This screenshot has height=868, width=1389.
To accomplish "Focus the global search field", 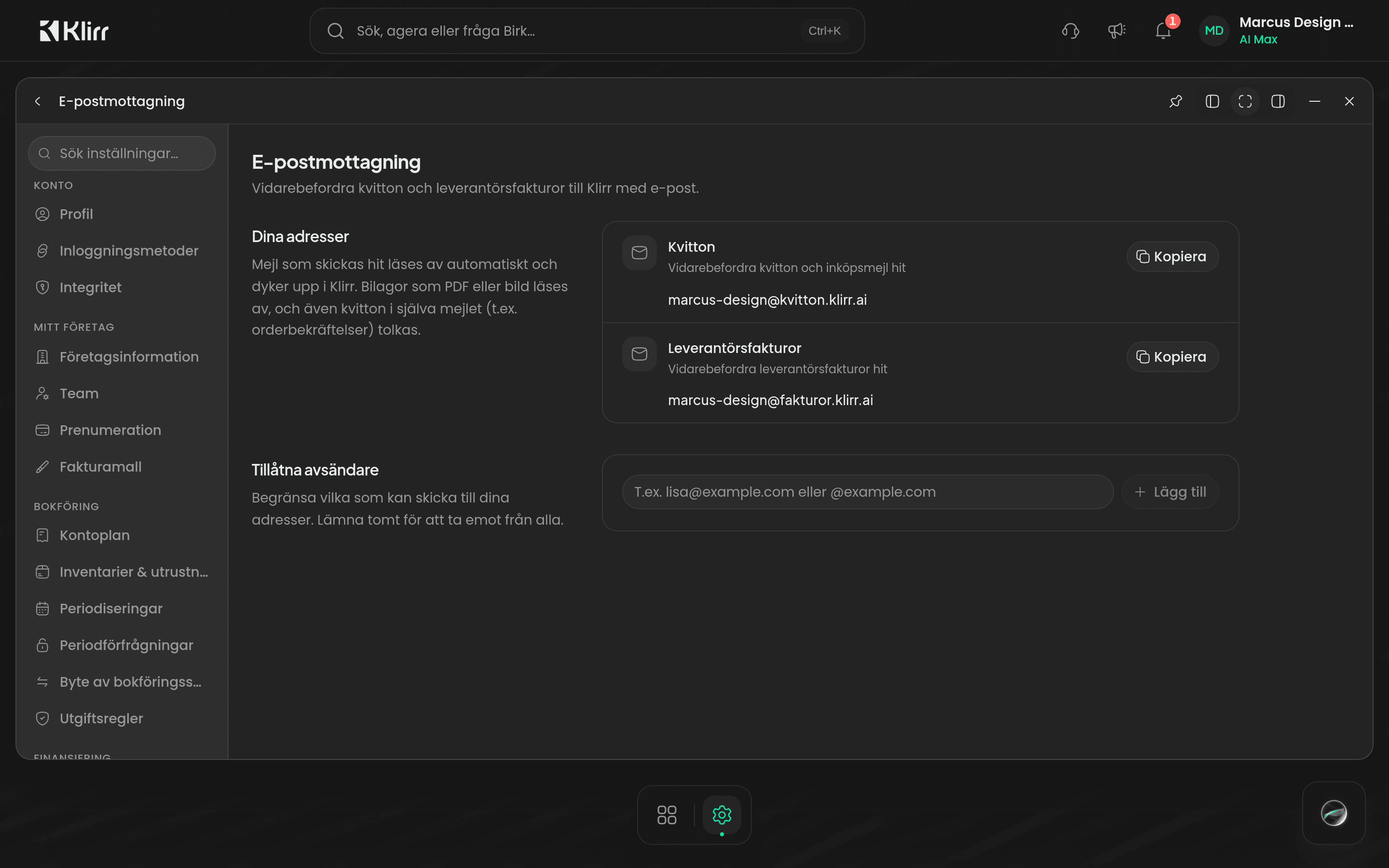I will 587,31.
